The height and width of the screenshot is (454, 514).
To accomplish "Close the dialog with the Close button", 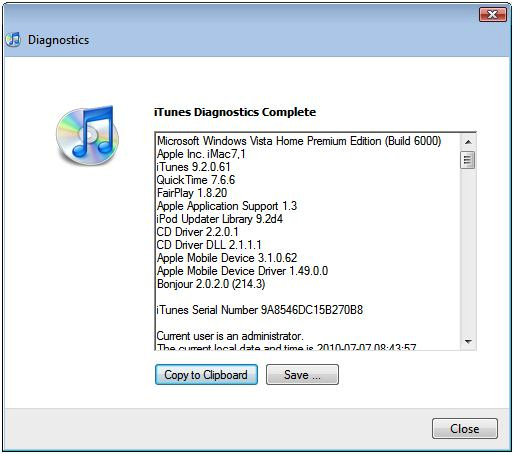I will (x=465, y=429).
